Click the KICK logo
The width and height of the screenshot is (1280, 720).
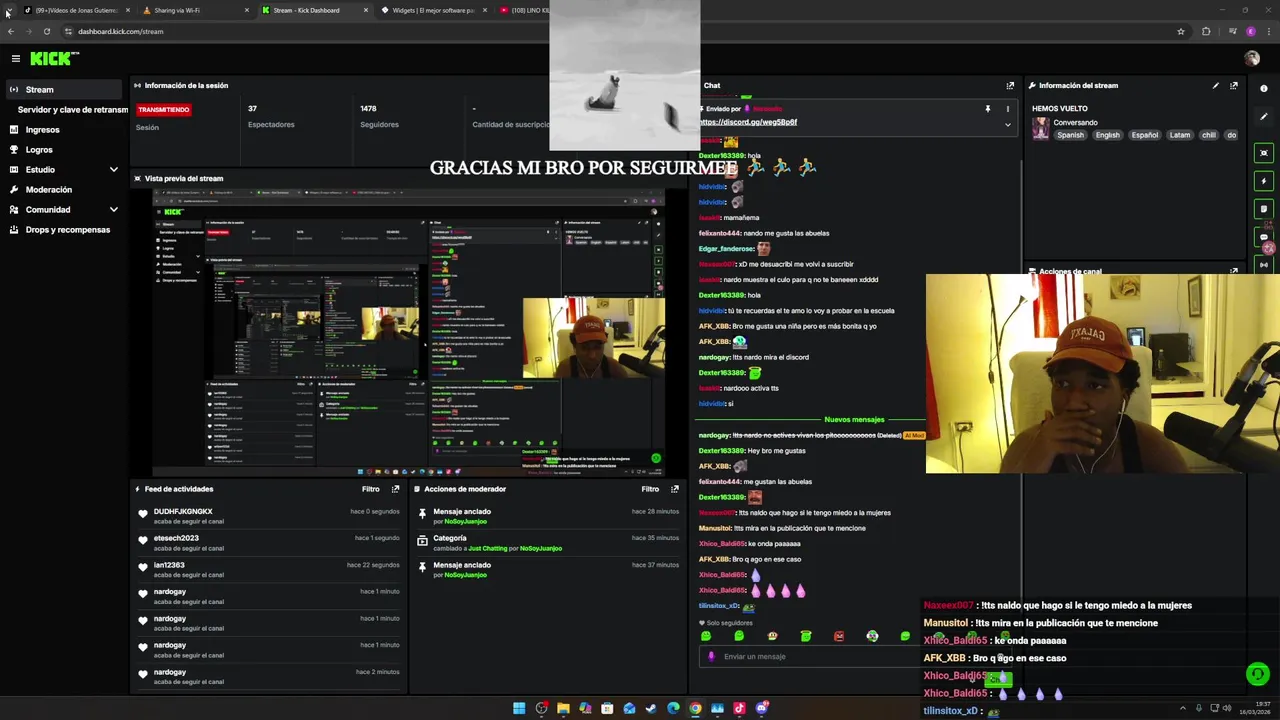[x=49, y=59]
